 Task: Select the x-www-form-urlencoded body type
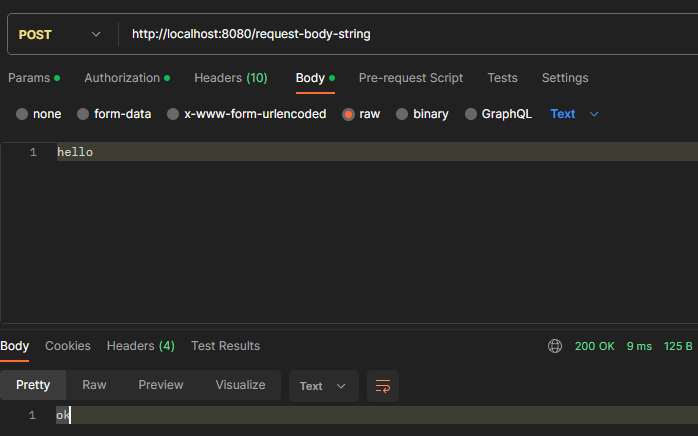247,114
